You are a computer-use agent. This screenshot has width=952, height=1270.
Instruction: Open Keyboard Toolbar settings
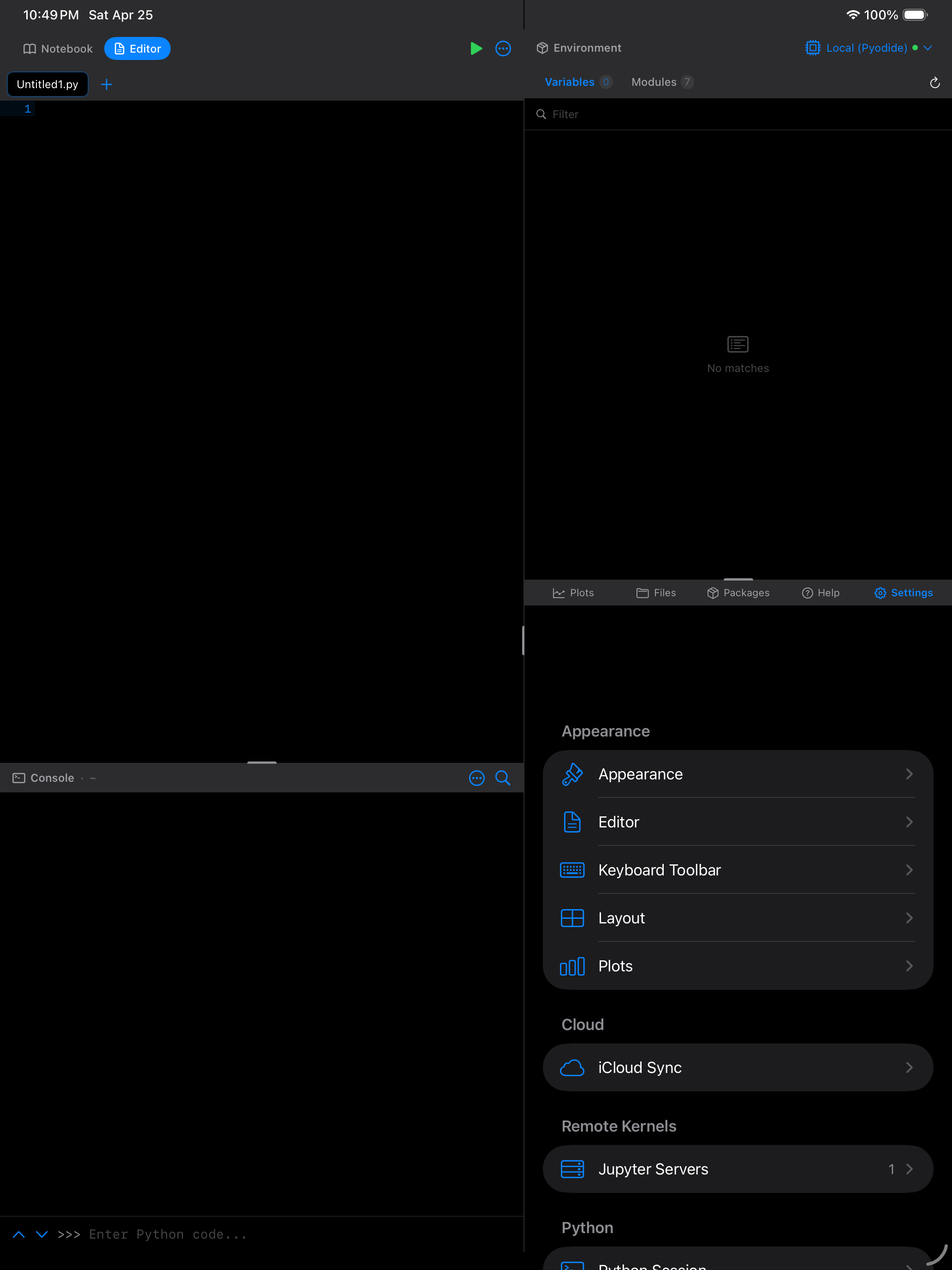pos(738,870)
